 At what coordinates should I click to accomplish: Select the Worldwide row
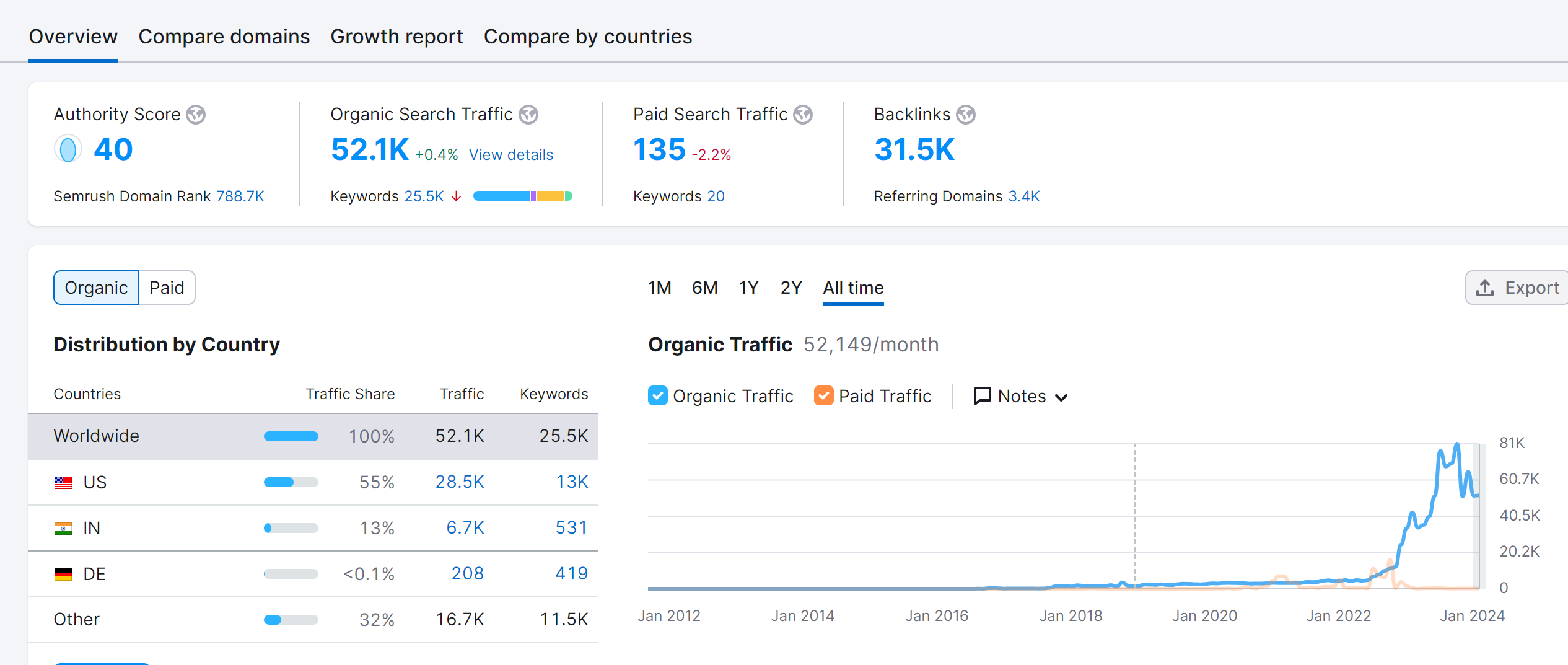point(313,436)
